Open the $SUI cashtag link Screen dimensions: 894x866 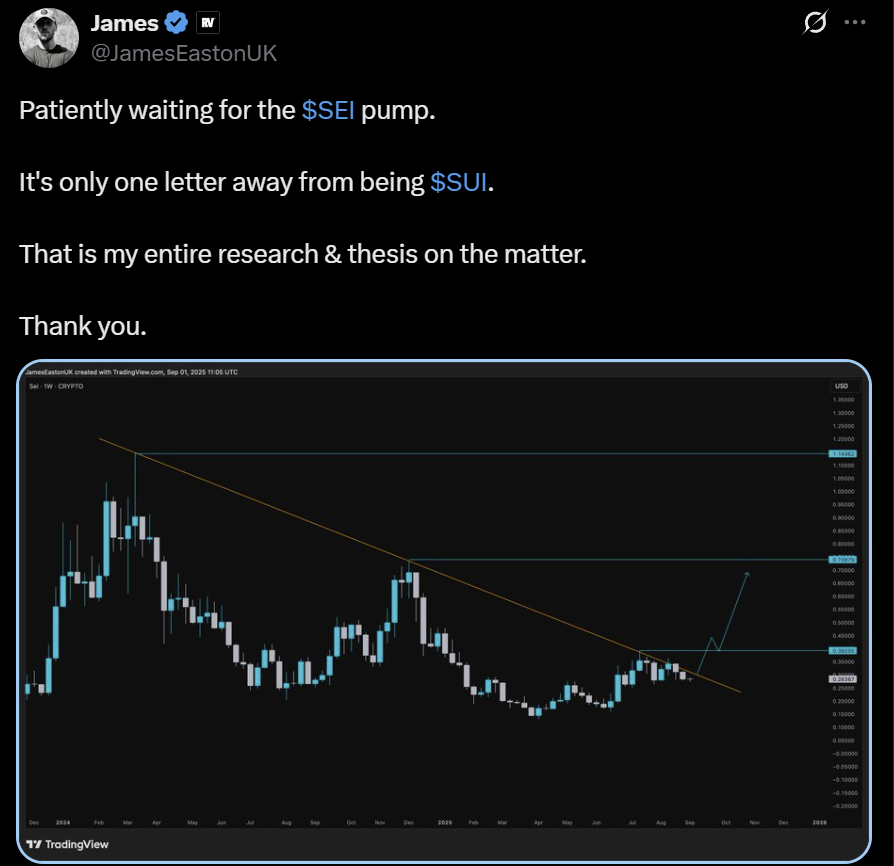[x=459, y=182]
